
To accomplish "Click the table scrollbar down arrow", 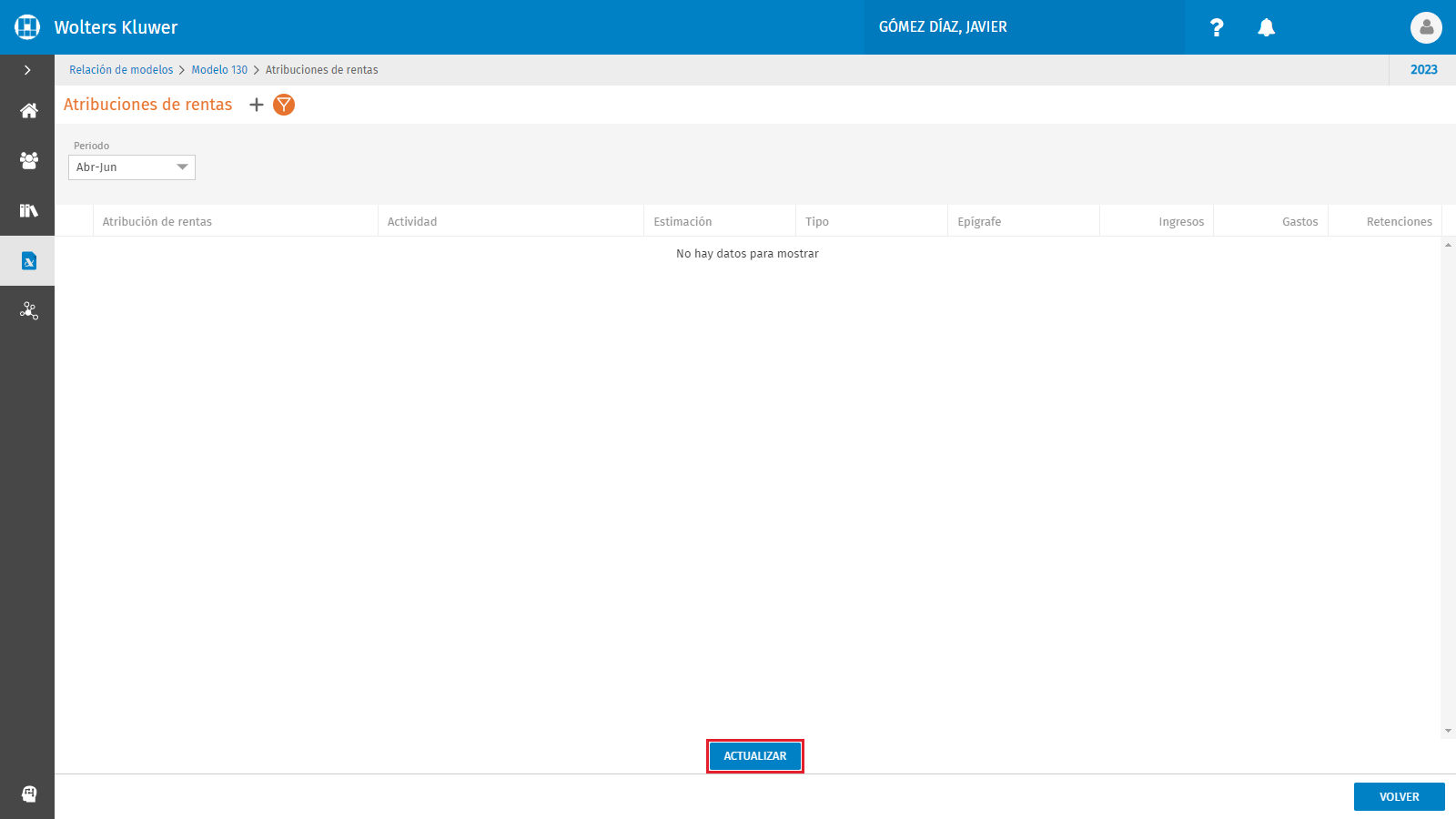I will 1448,731.
